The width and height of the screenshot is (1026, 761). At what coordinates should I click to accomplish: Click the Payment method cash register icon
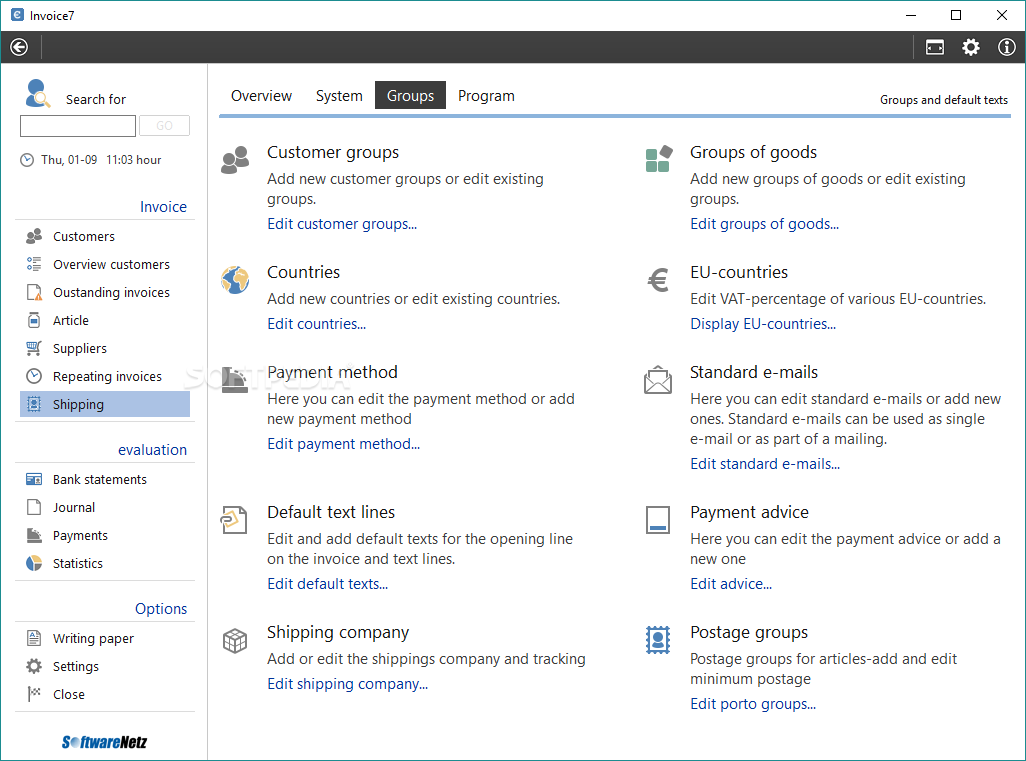(x=235, y=380)
